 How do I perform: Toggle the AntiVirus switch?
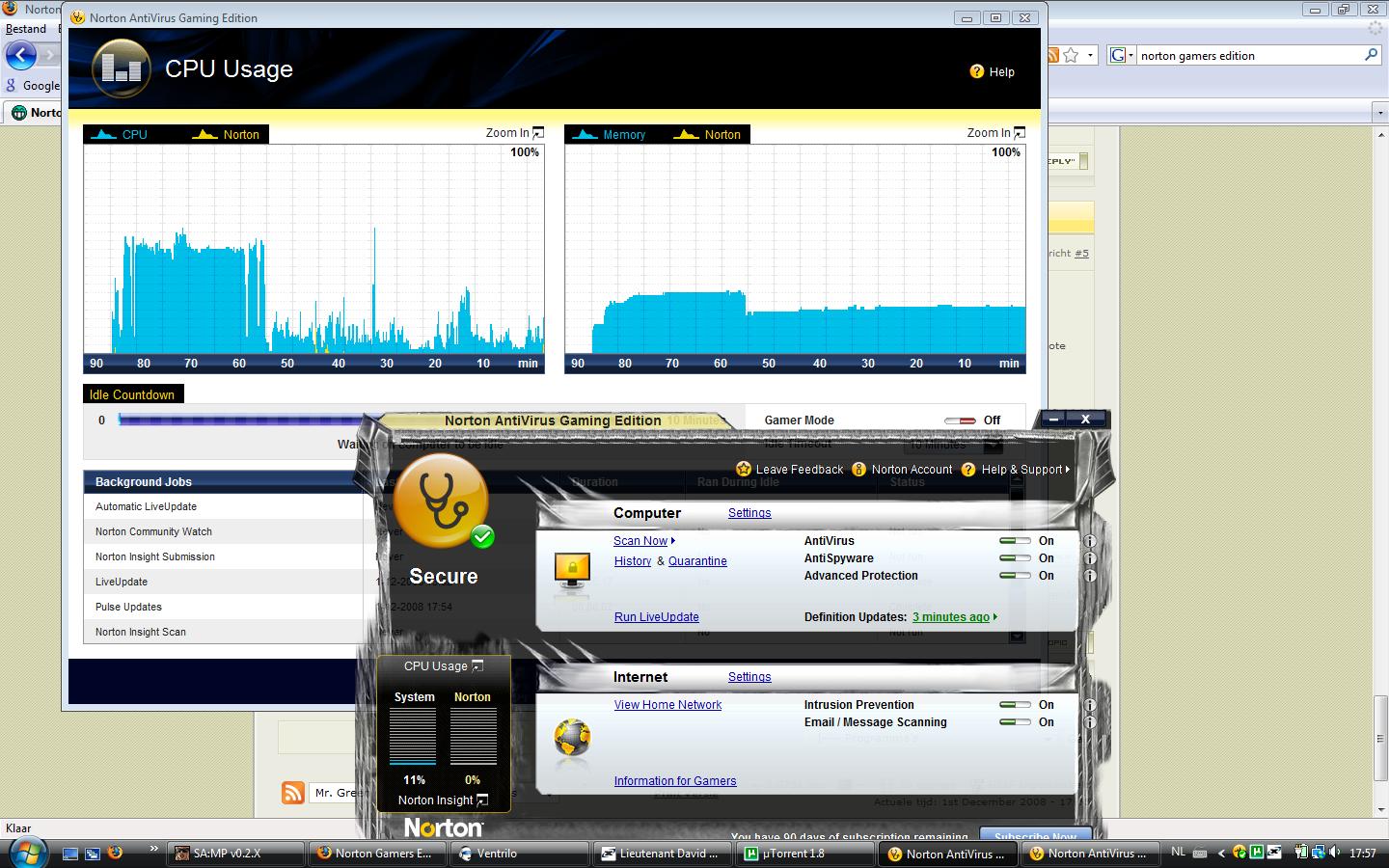point(1015,541)
